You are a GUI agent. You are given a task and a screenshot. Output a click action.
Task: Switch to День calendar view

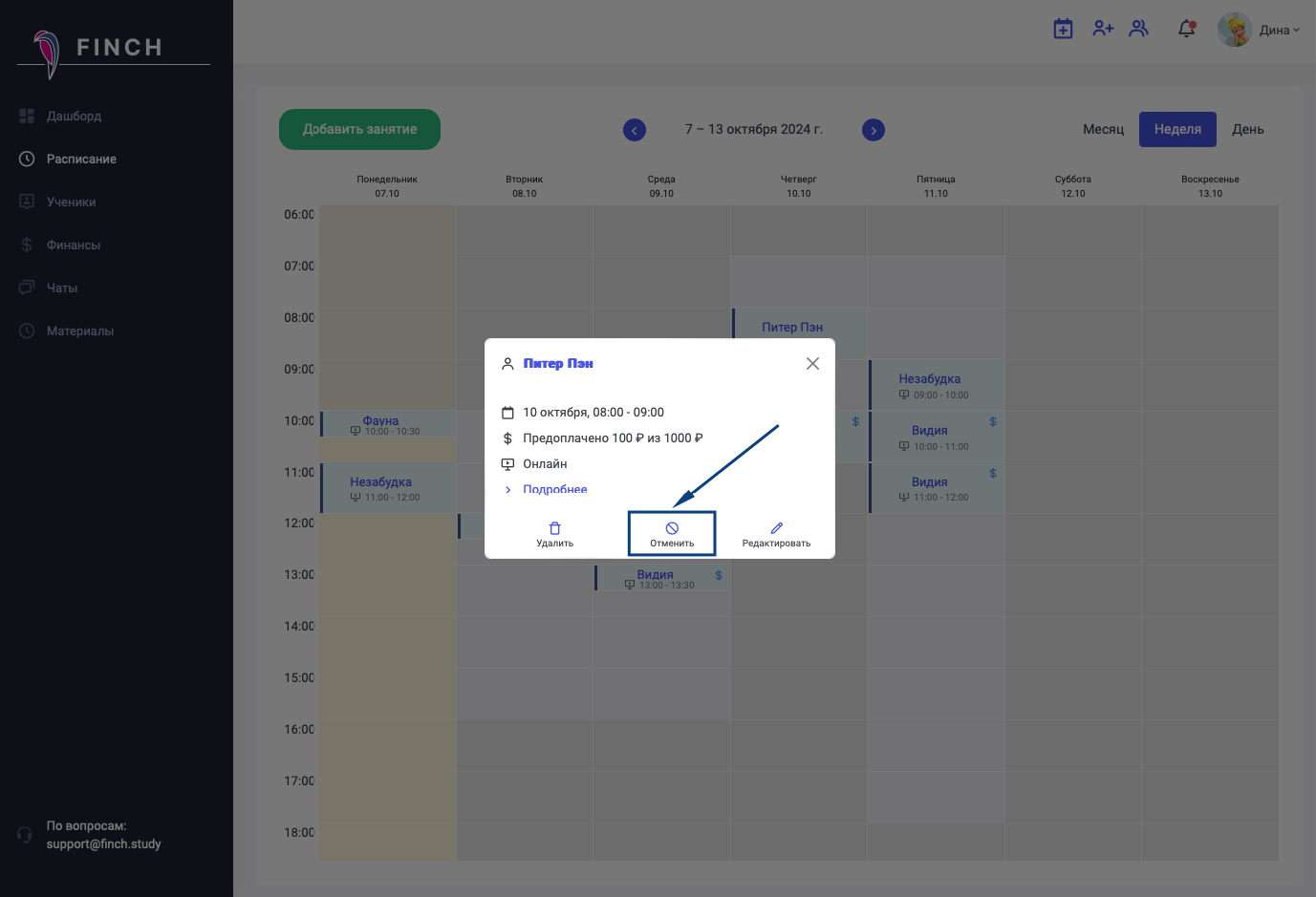pos(1247,129)
